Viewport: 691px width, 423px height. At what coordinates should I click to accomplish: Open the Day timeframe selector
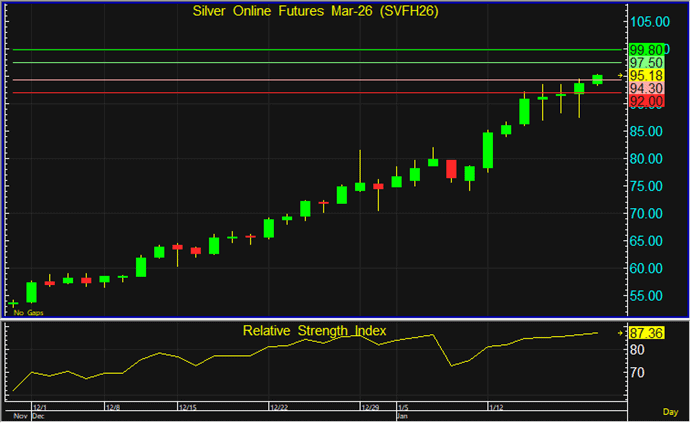(669, 412)
